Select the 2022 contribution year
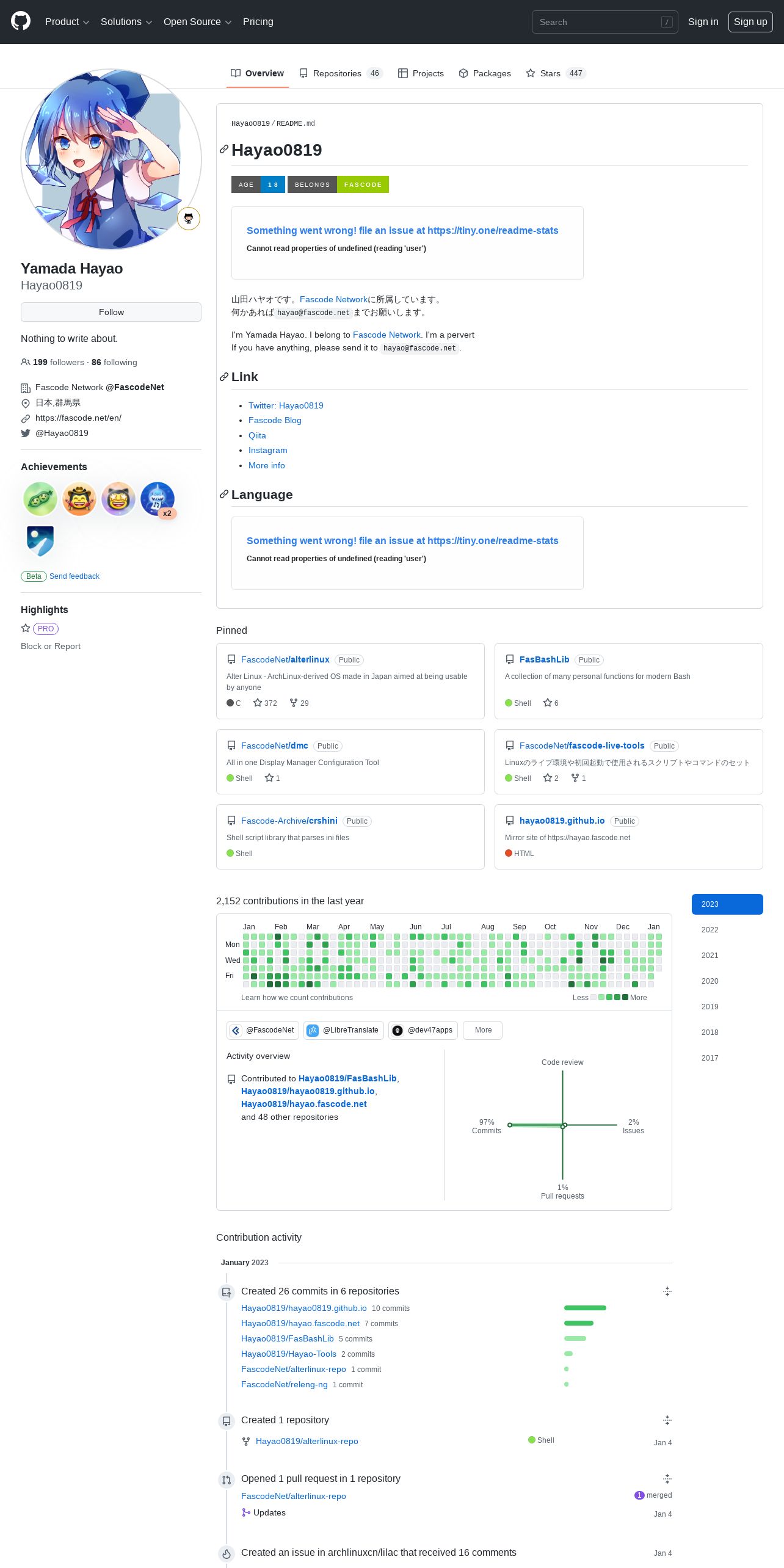This screenshot has width=784, height=1568. pos(727,930)
